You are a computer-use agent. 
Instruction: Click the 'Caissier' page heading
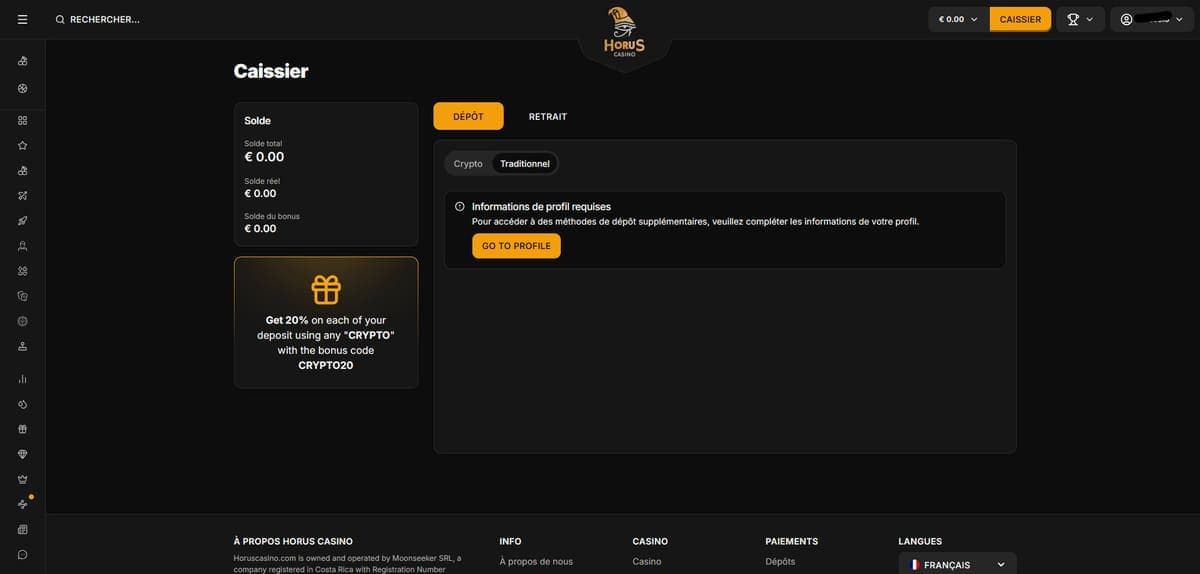[x=271, y=71]
